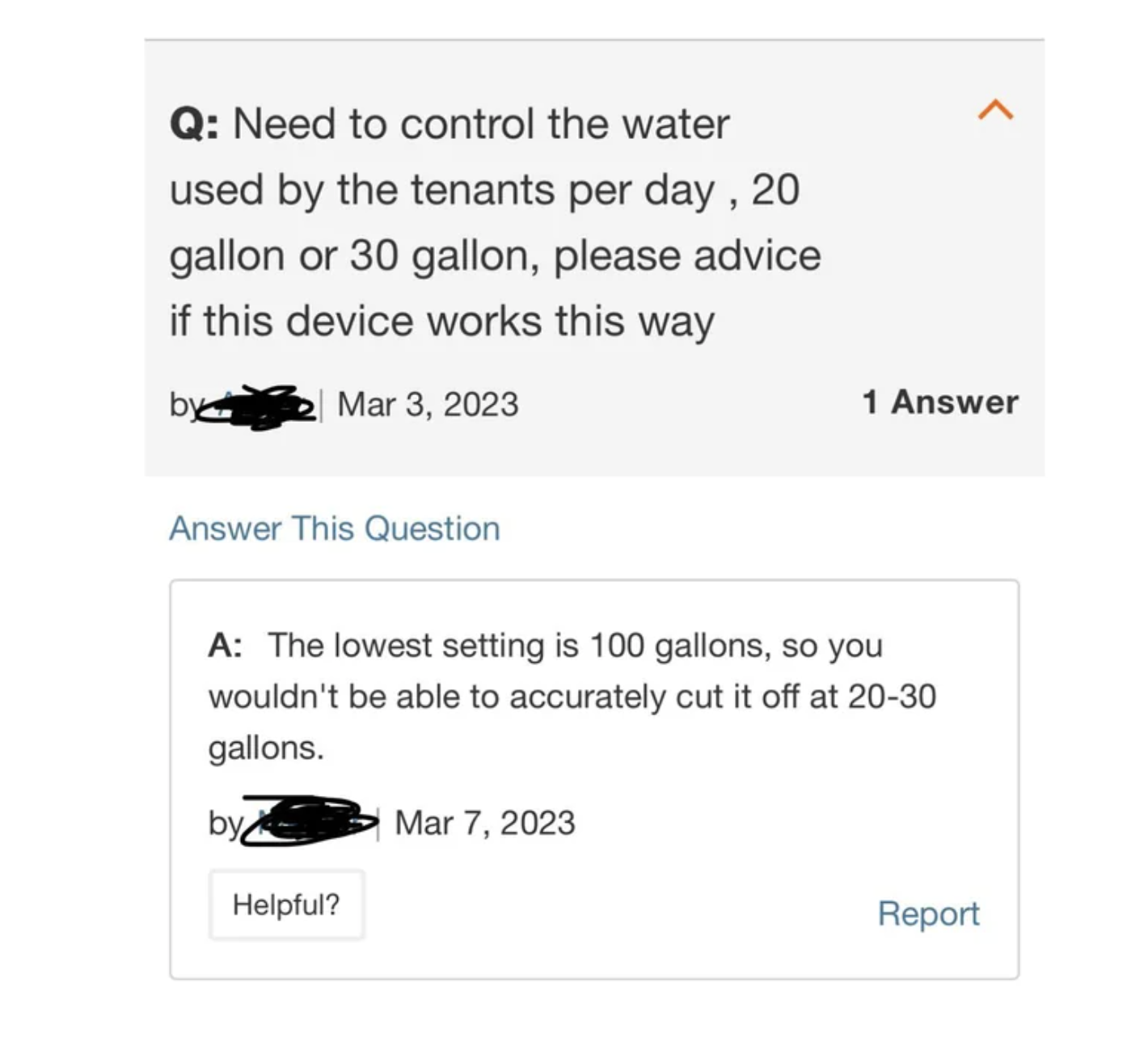Click the Report link on the answer

click(x=927, y=914)
